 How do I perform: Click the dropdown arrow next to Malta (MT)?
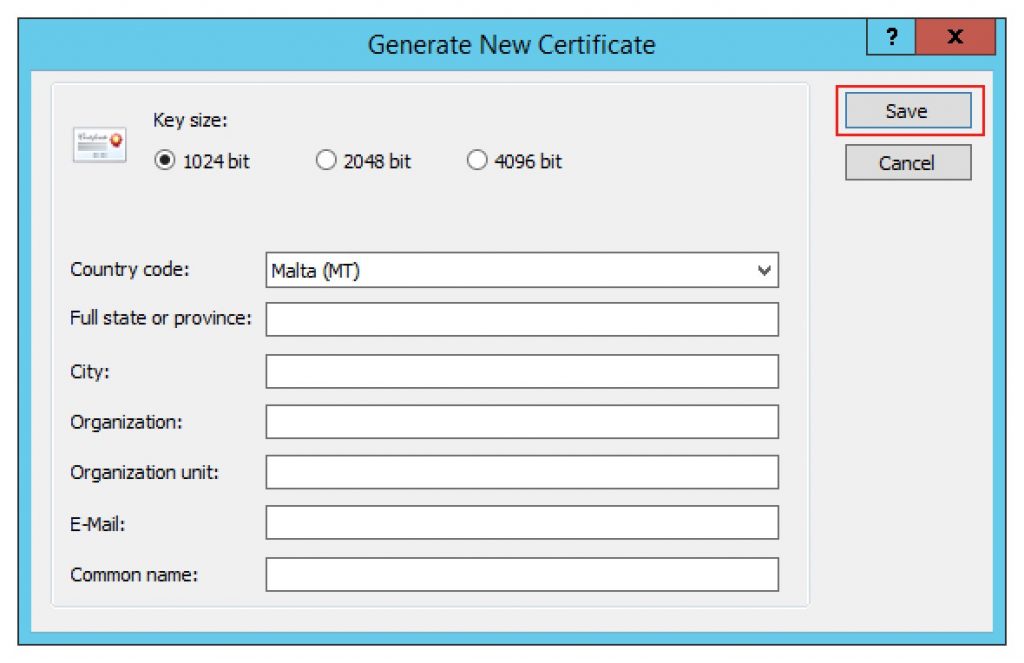(x=764, y=270)
